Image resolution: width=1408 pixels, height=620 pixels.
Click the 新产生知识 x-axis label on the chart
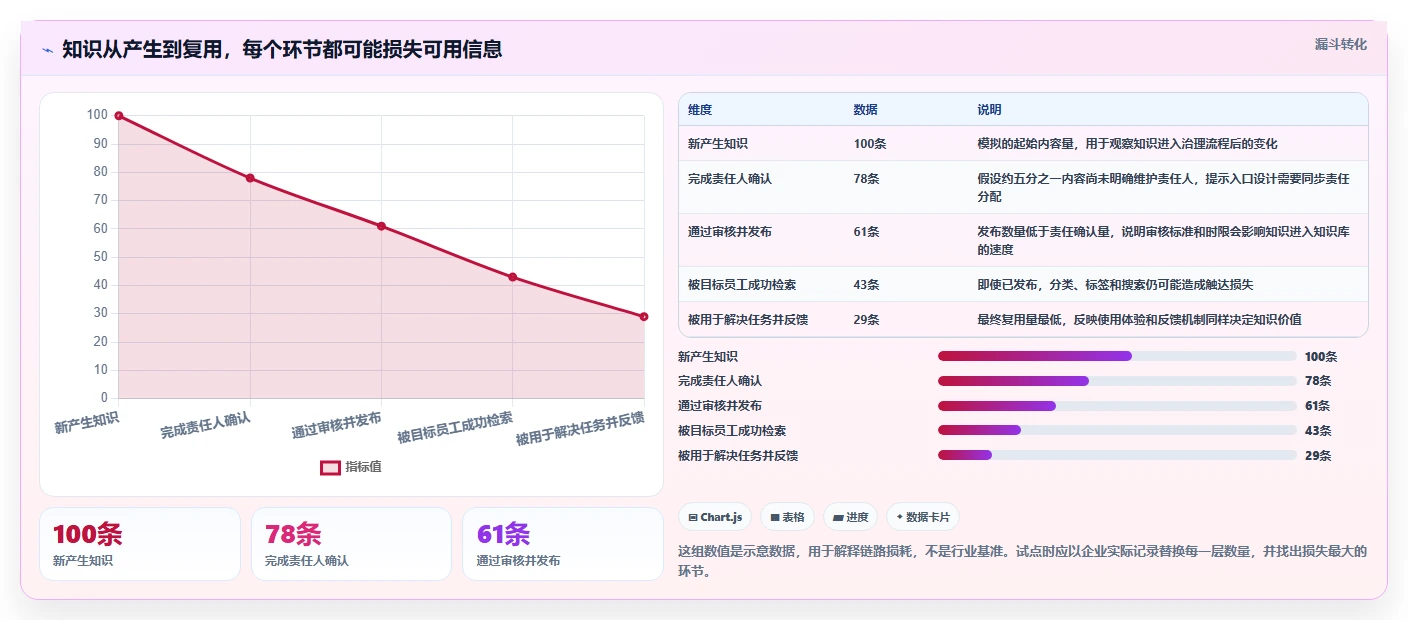(x=87, y=422)
